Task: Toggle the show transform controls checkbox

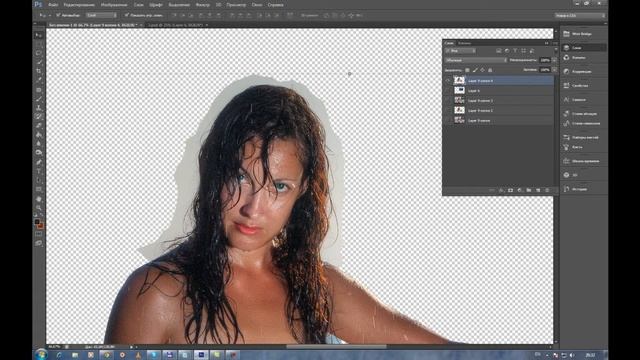Action: pos(127,15)
